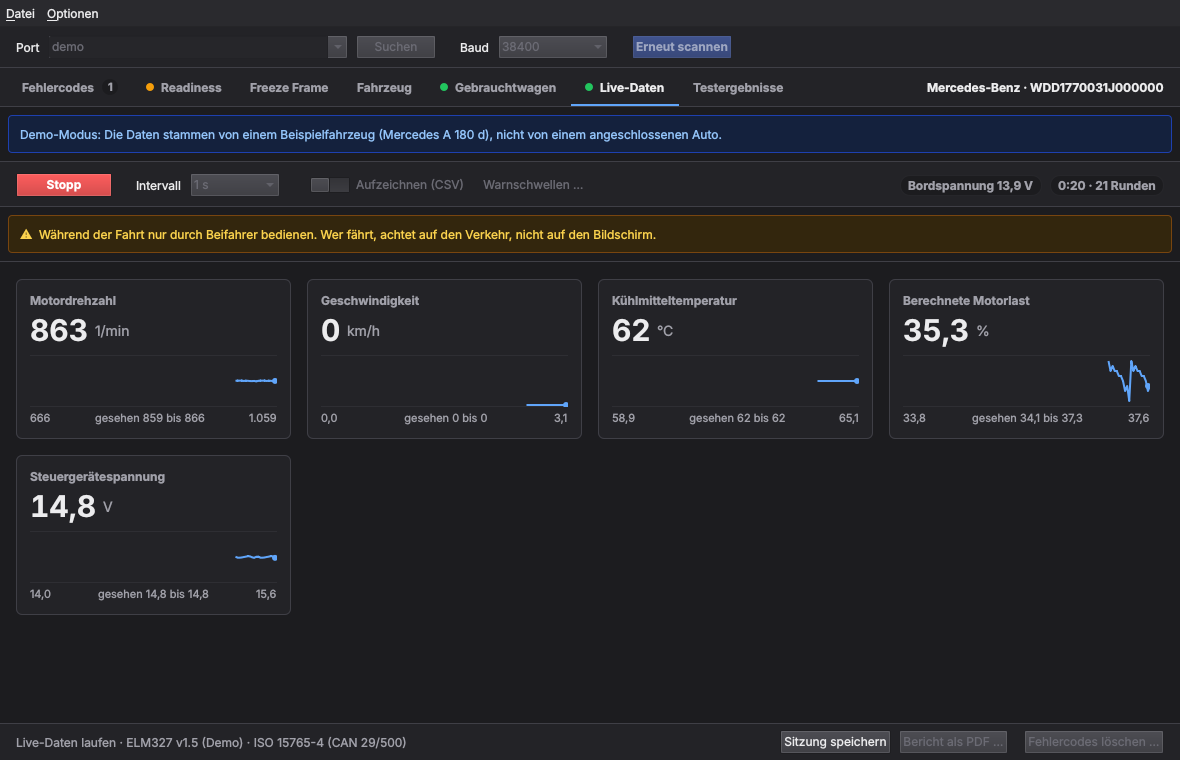Open the Freeze Frame tab
This screenshot has height=760, width=1180.
point(289,88)
